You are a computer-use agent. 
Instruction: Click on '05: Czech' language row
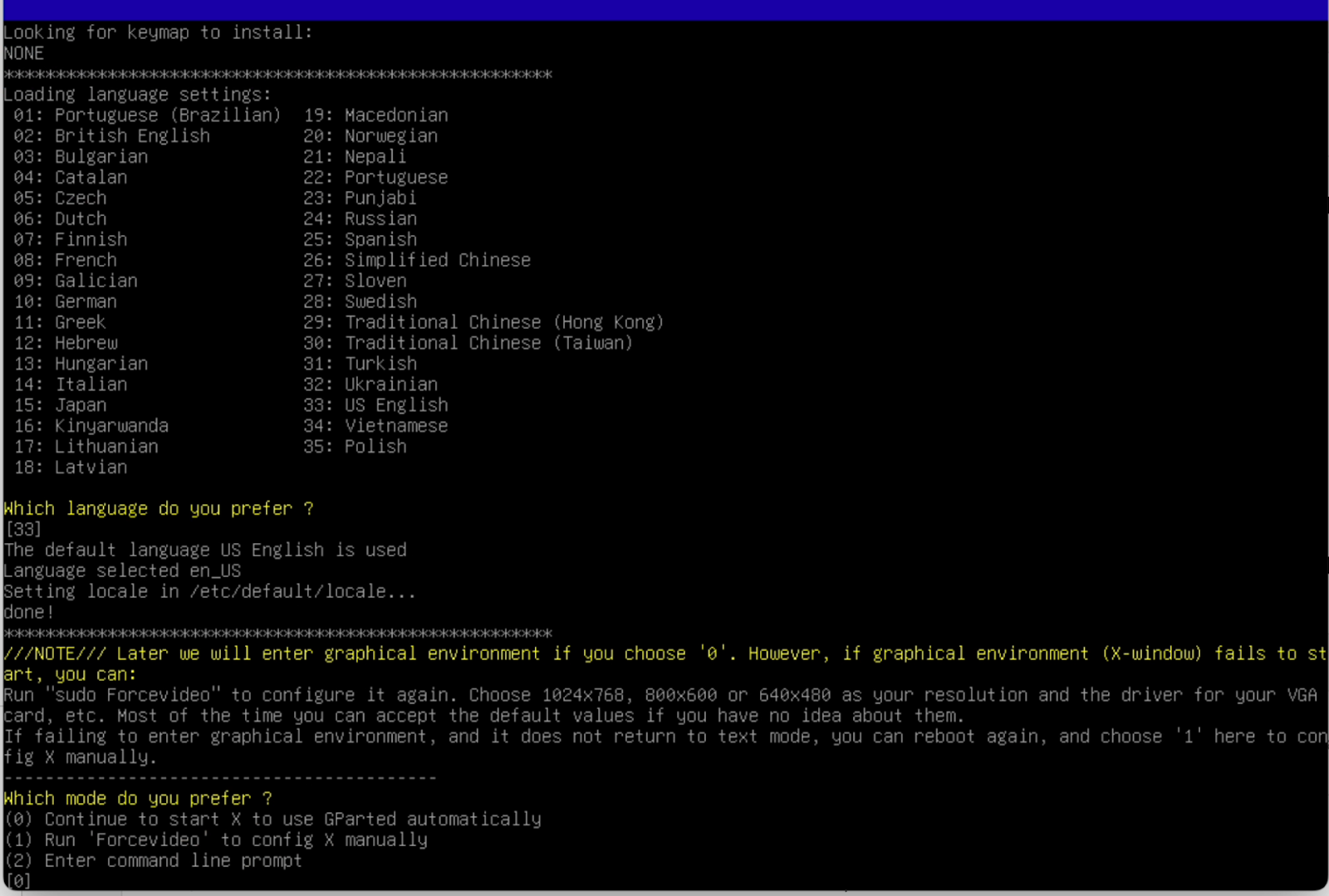point(60,198)
